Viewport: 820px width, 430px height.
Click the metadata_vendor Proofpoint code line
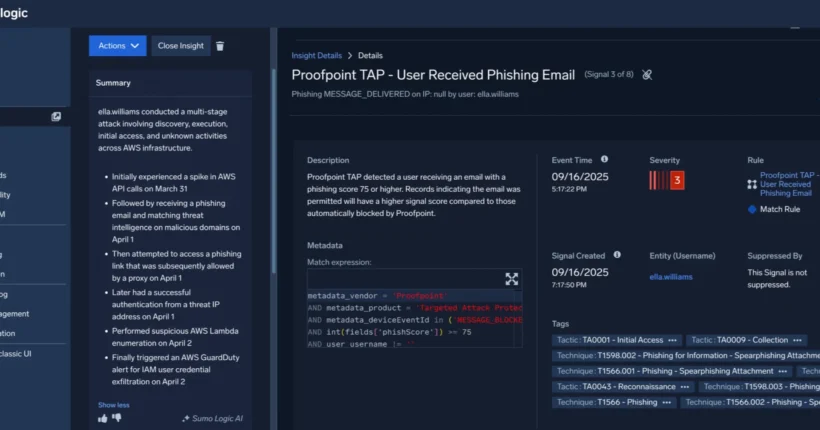[x=378, y=296]
